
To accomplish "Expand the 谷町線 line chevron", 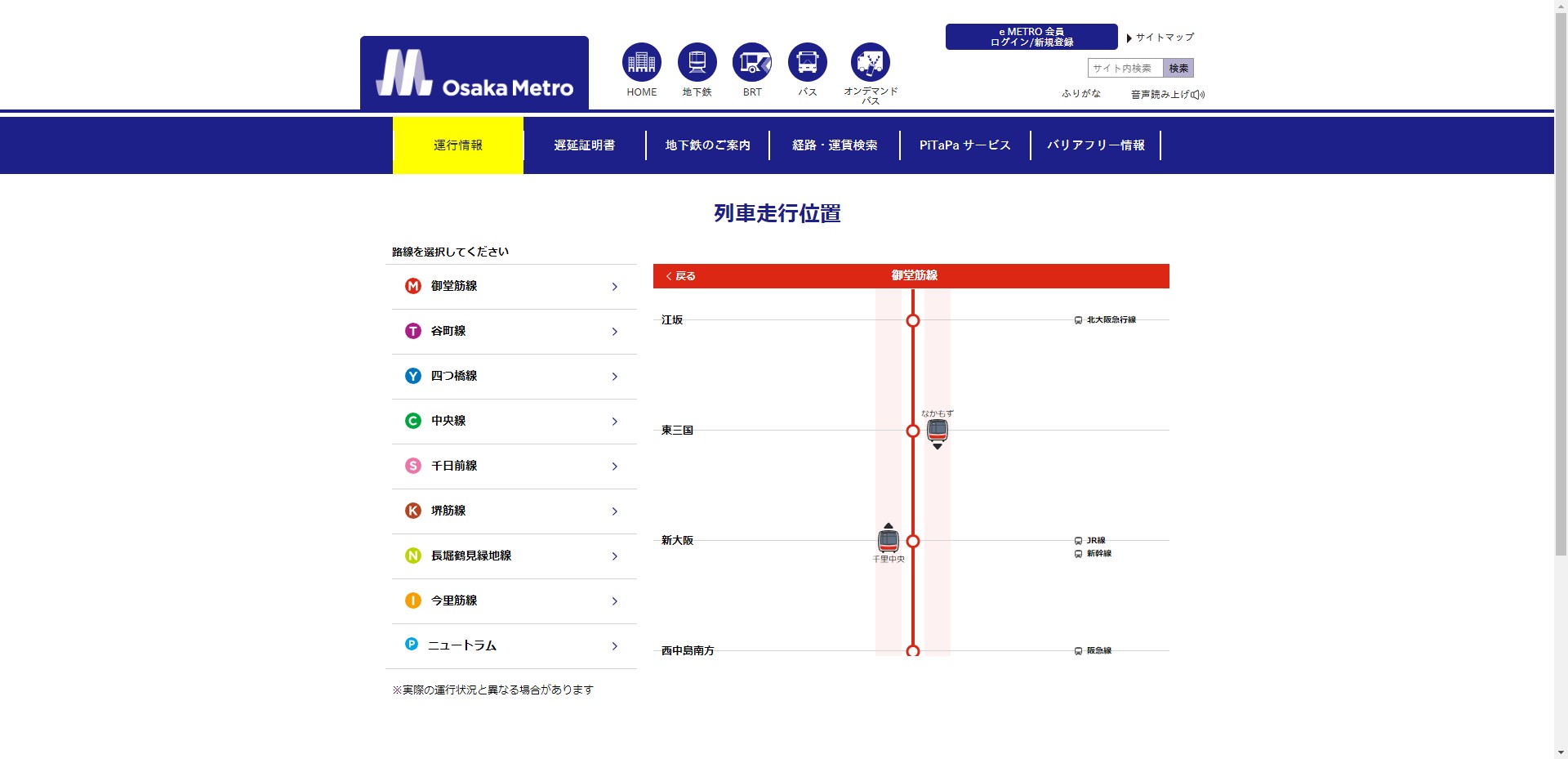I will coord(615,332).
